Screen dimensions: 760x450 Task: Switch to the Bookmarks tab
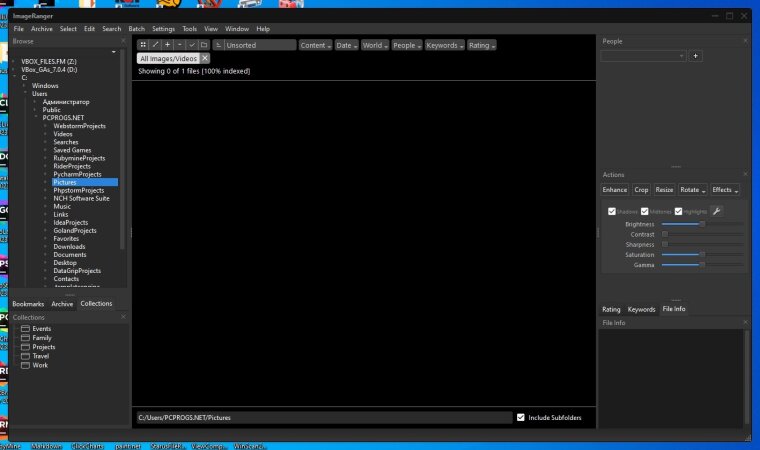coord(29,303)
